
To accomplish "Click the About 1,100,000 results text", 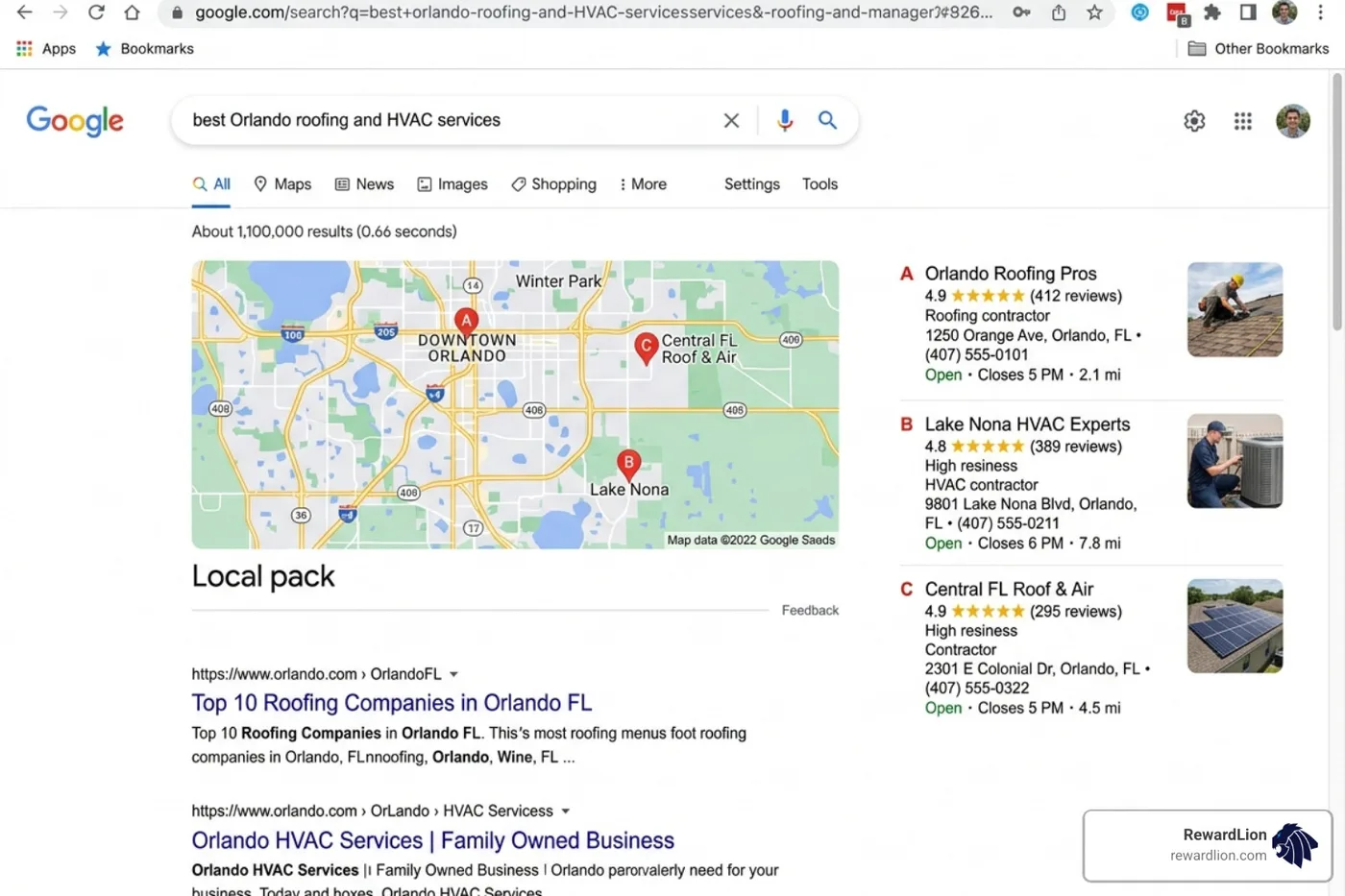I will [324, 231].
